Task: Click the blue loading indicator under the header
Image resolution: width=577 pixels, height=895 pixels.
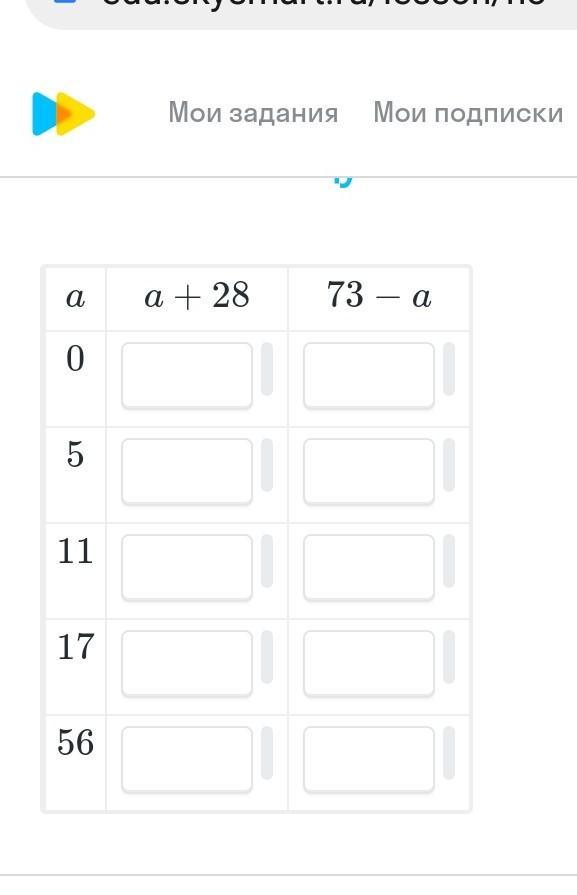Action: click(343, 182)
